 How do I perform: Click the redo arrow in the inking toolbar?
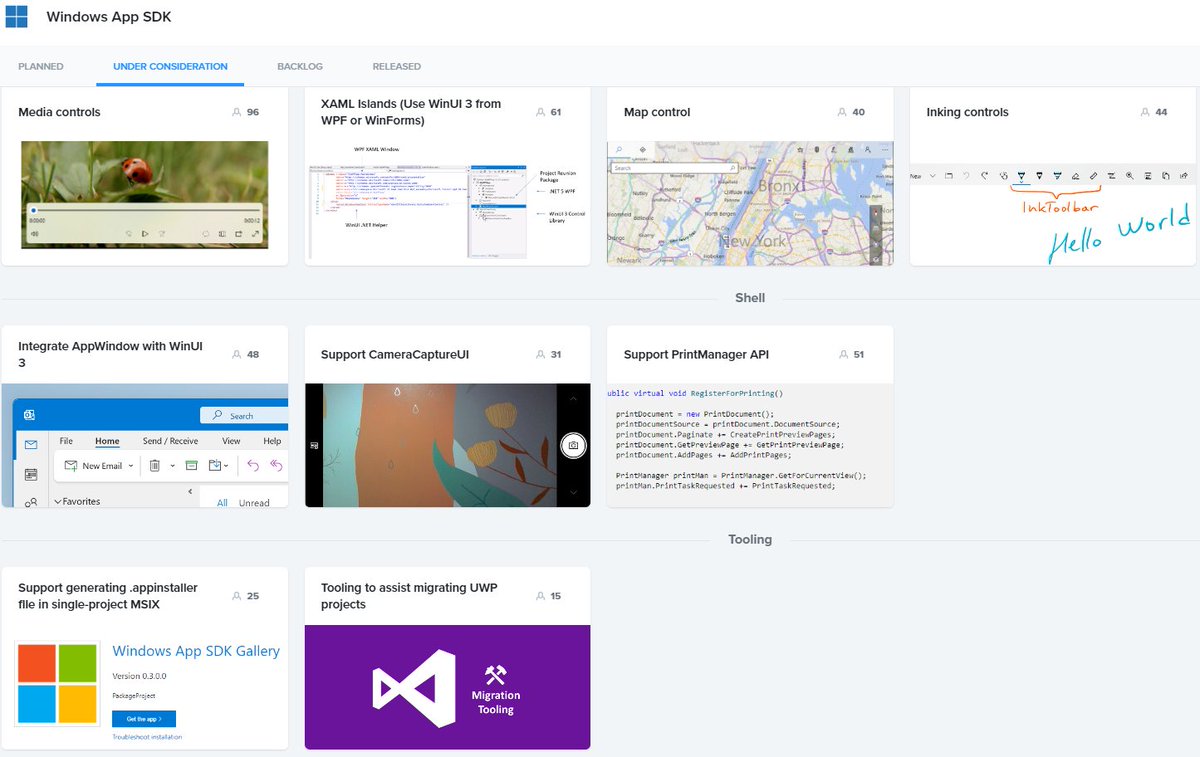coord(985,176)
